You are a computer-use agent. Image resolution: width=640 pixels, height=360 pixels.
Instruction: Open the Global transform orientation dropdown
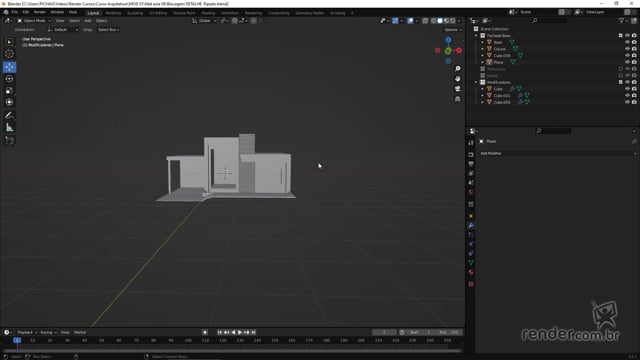point(204,20)
